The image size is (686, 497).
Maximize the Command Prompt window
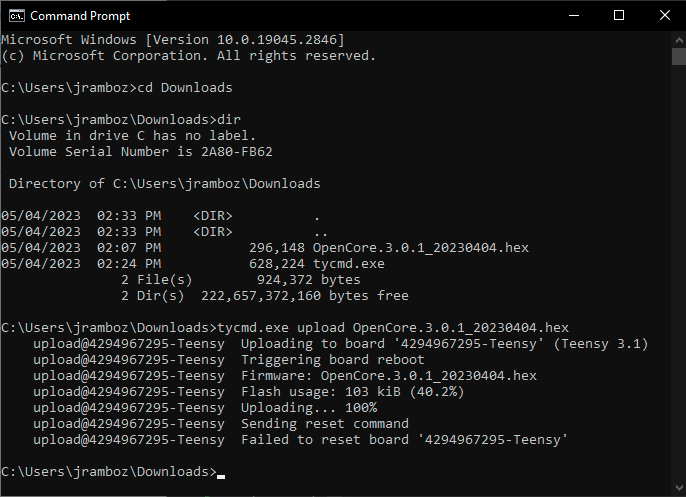click(x=619, y=15)
